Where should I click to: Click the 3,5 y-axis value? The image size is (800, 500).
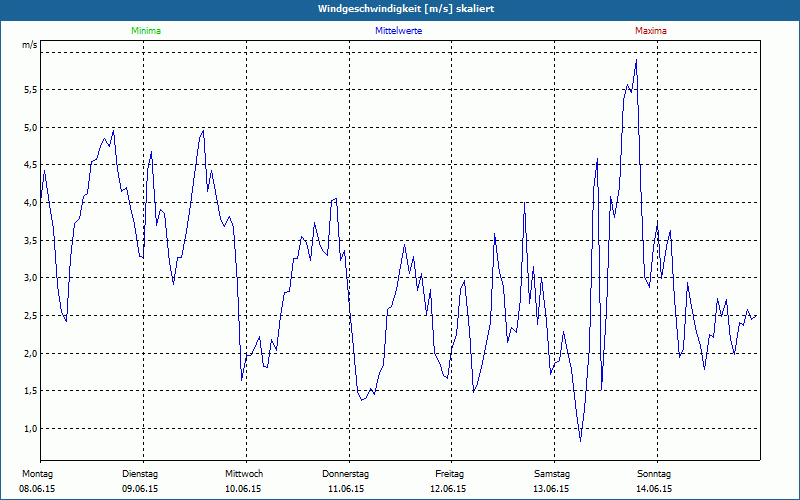30,240
